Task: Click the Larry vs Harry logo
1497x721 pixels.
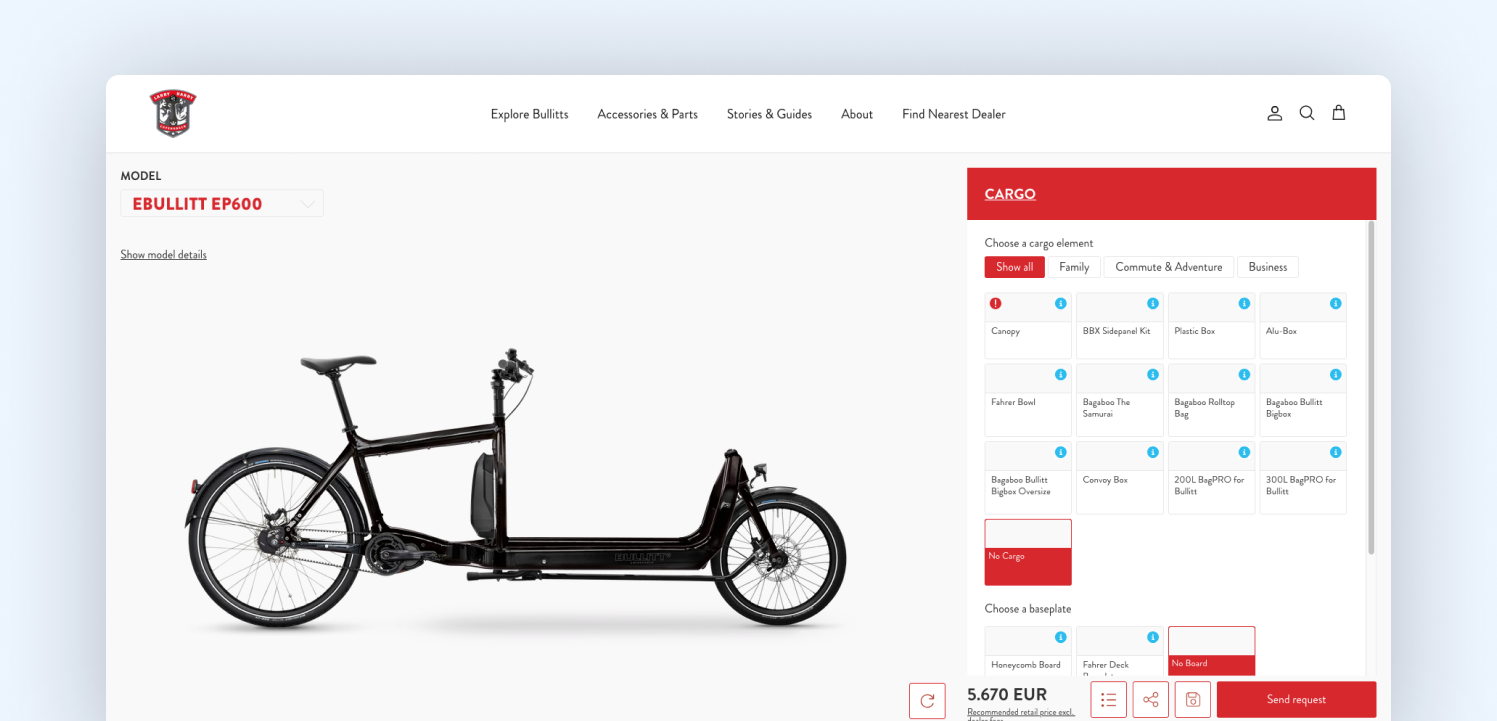Action: pos(173,113)
